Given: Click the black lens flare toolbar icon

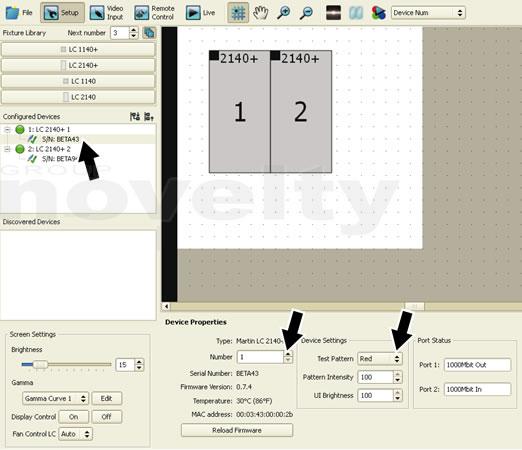Looking at the screenshot, I should pyautogui.click(x=333, y=13).
